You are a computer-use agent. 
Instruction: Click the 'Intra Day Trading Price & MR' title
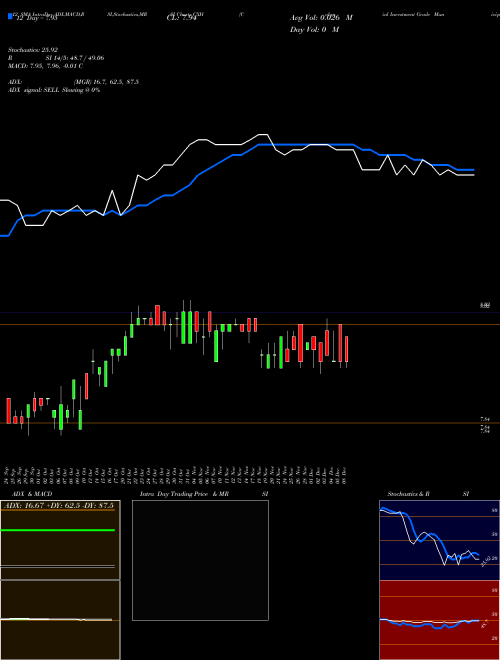point(184,494)
